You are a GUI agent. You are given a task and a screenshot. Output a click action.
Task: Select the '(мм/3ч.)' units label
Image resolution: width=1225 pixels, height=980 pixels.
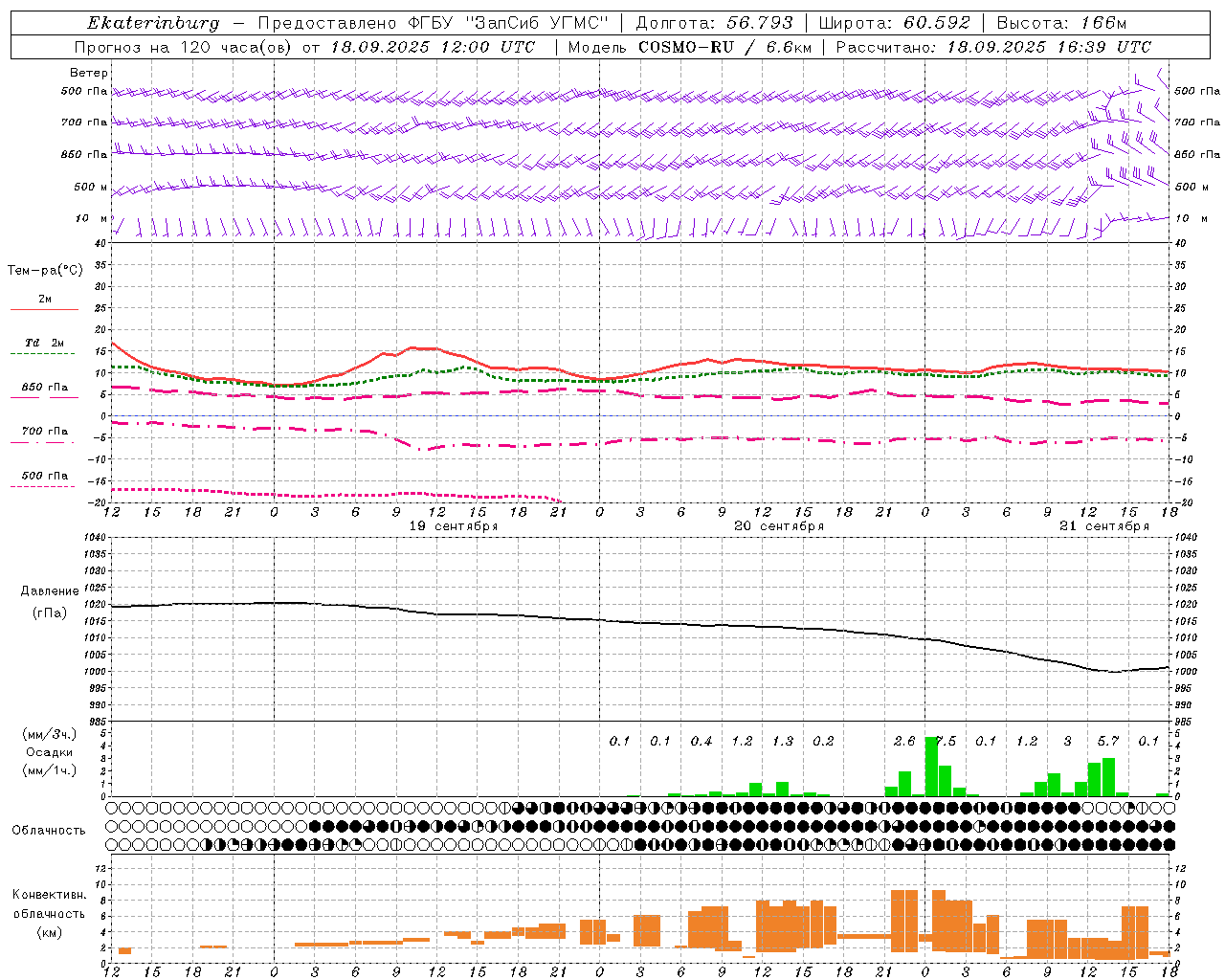pyautogui.click(x=50, y=734)
